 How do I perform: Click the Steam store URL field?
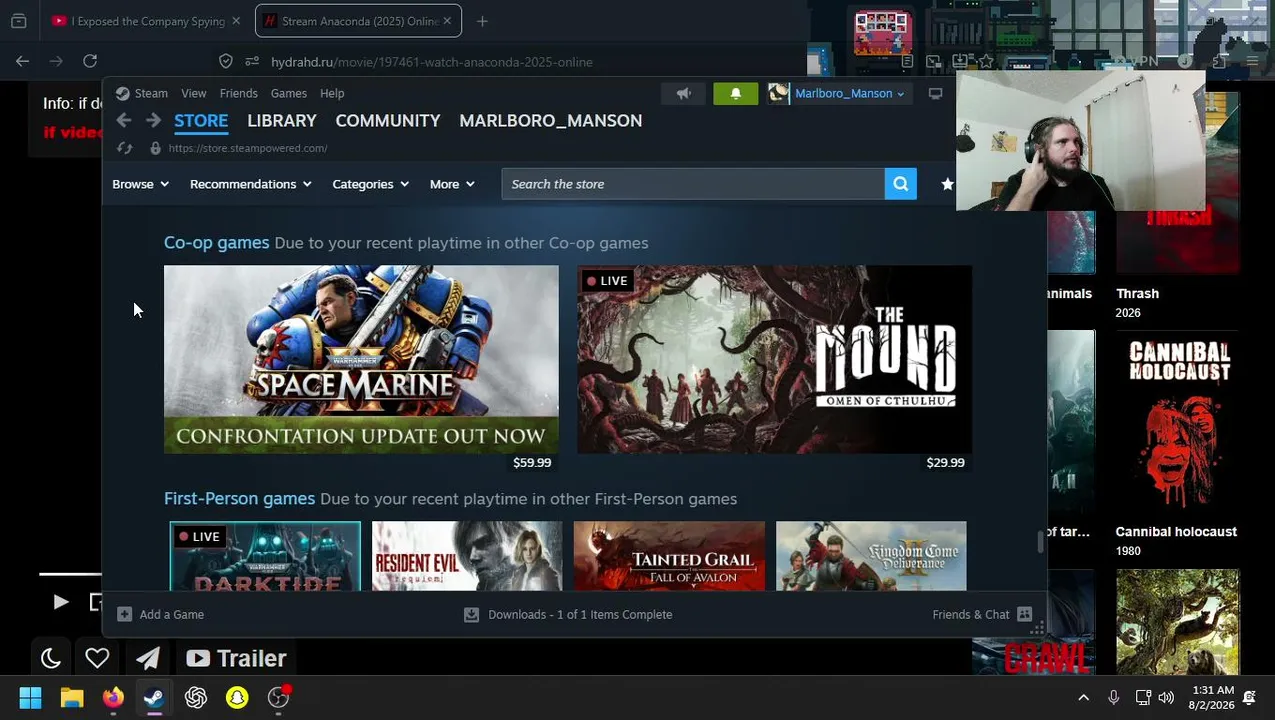(248, 148)
